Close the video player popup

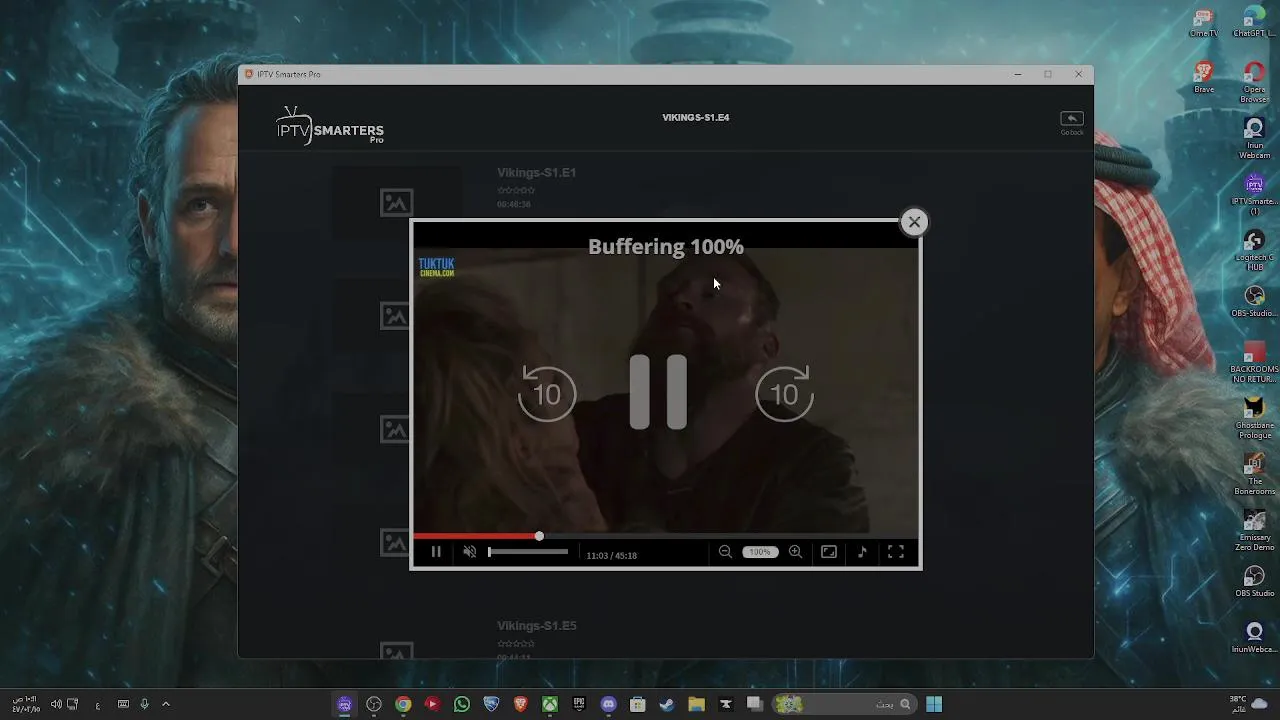tap(914, 222)
